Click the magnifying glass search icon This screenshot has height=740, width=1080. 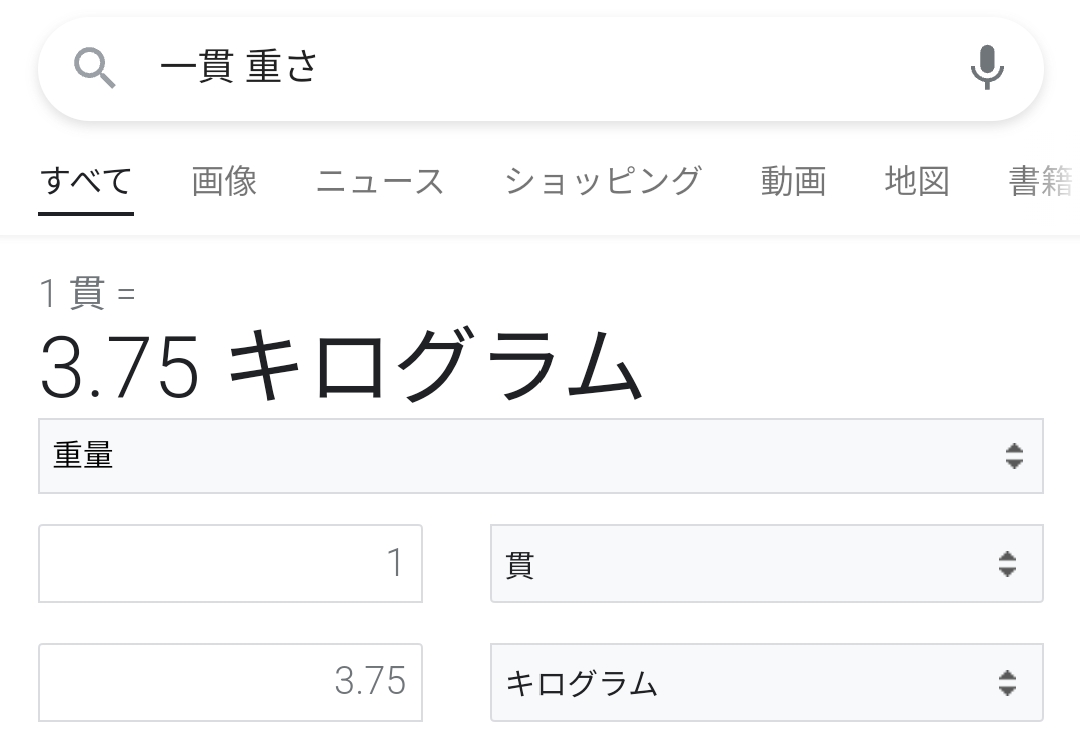pos(96,69)
